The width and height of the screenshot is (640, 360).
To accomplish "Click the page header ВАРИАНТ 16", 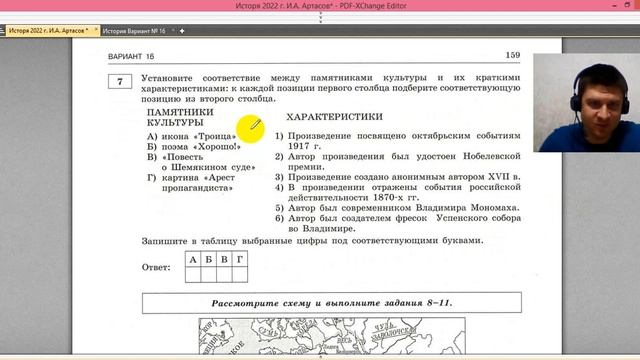I will tap(131, 56).
